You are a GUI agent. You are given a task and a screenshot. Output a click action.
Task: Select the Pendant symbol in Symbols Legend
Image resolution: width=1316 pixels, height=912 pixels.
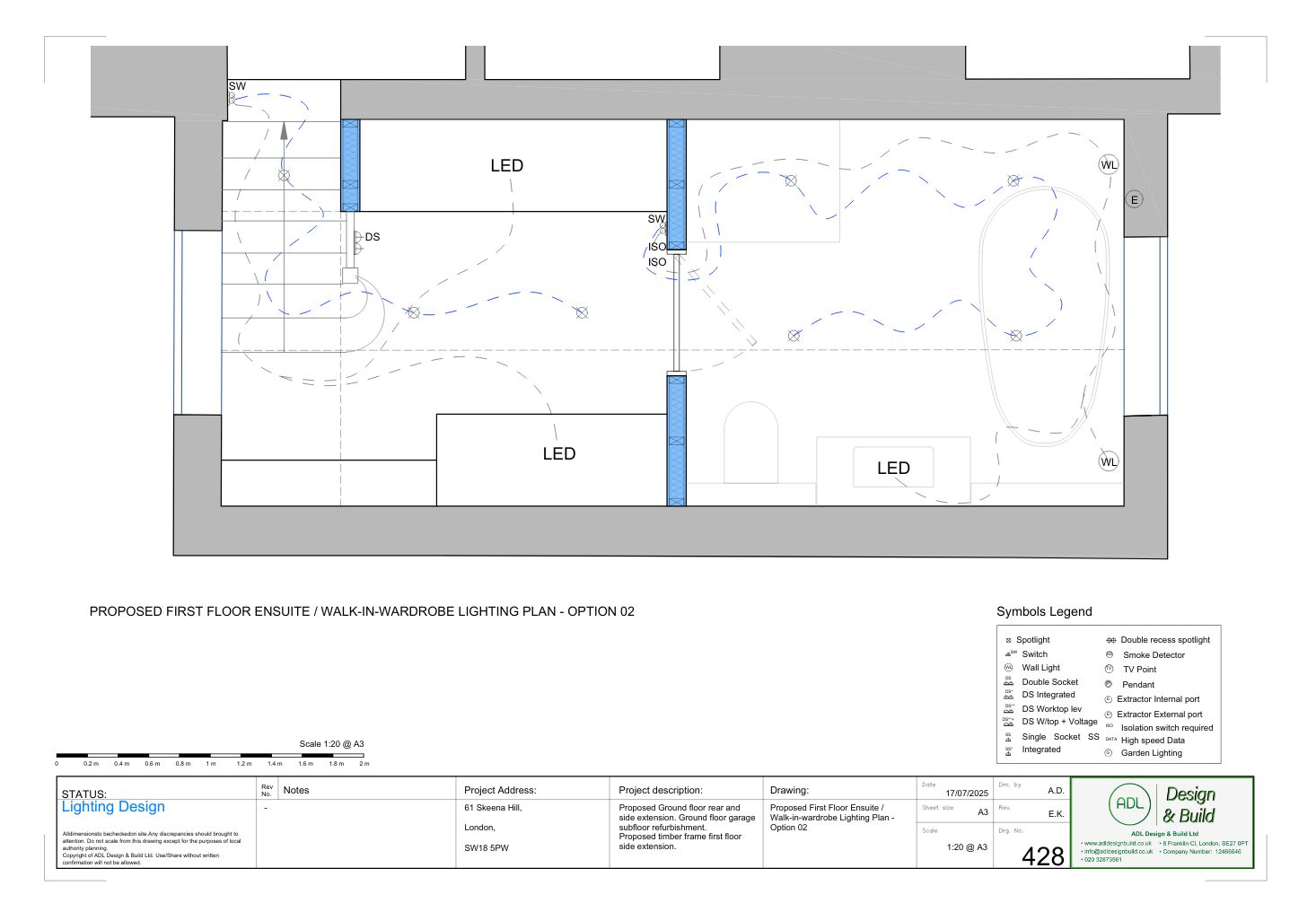1110,684
